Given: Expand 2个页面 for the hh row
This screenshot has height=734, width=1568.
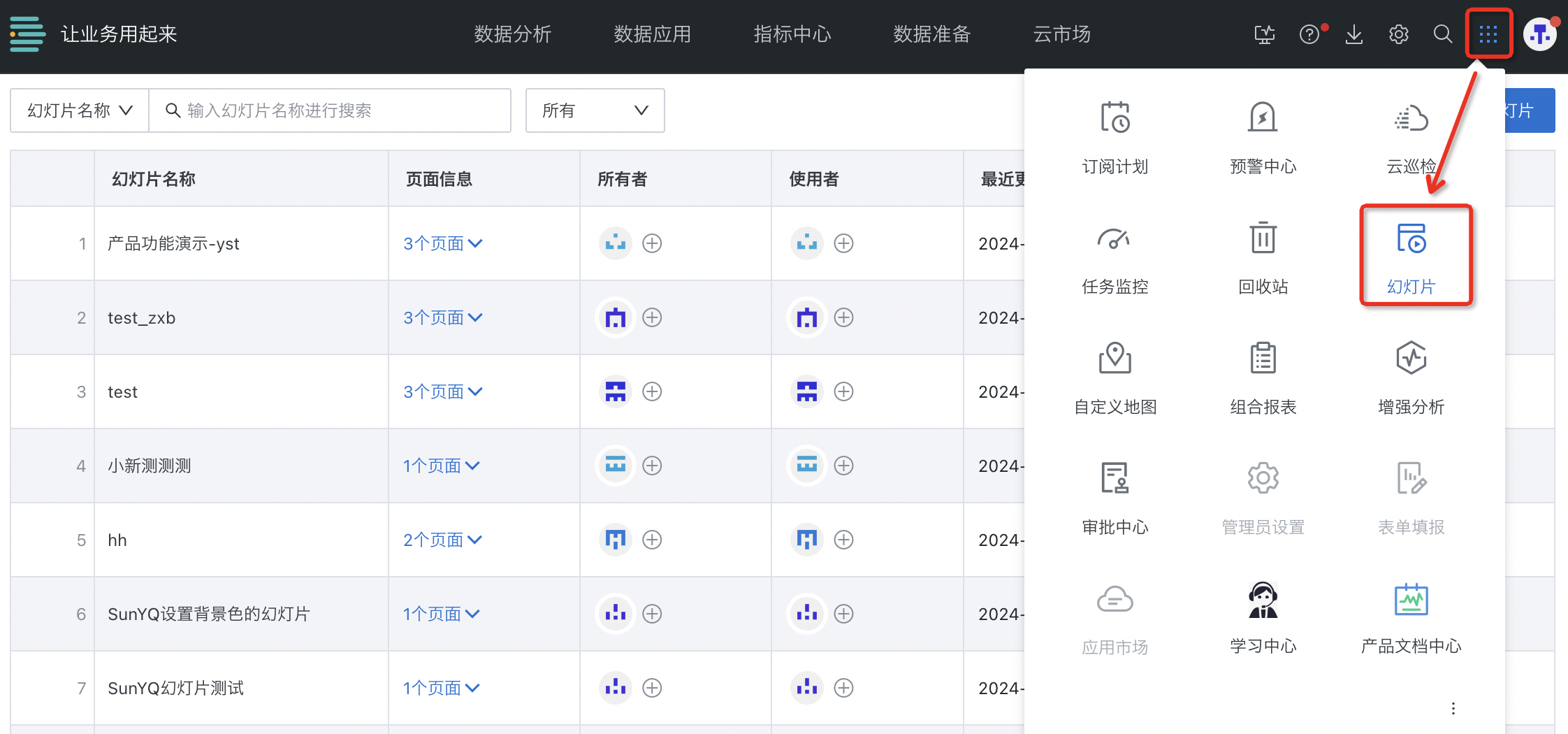Looking at the screenshot, I should 442,540.
